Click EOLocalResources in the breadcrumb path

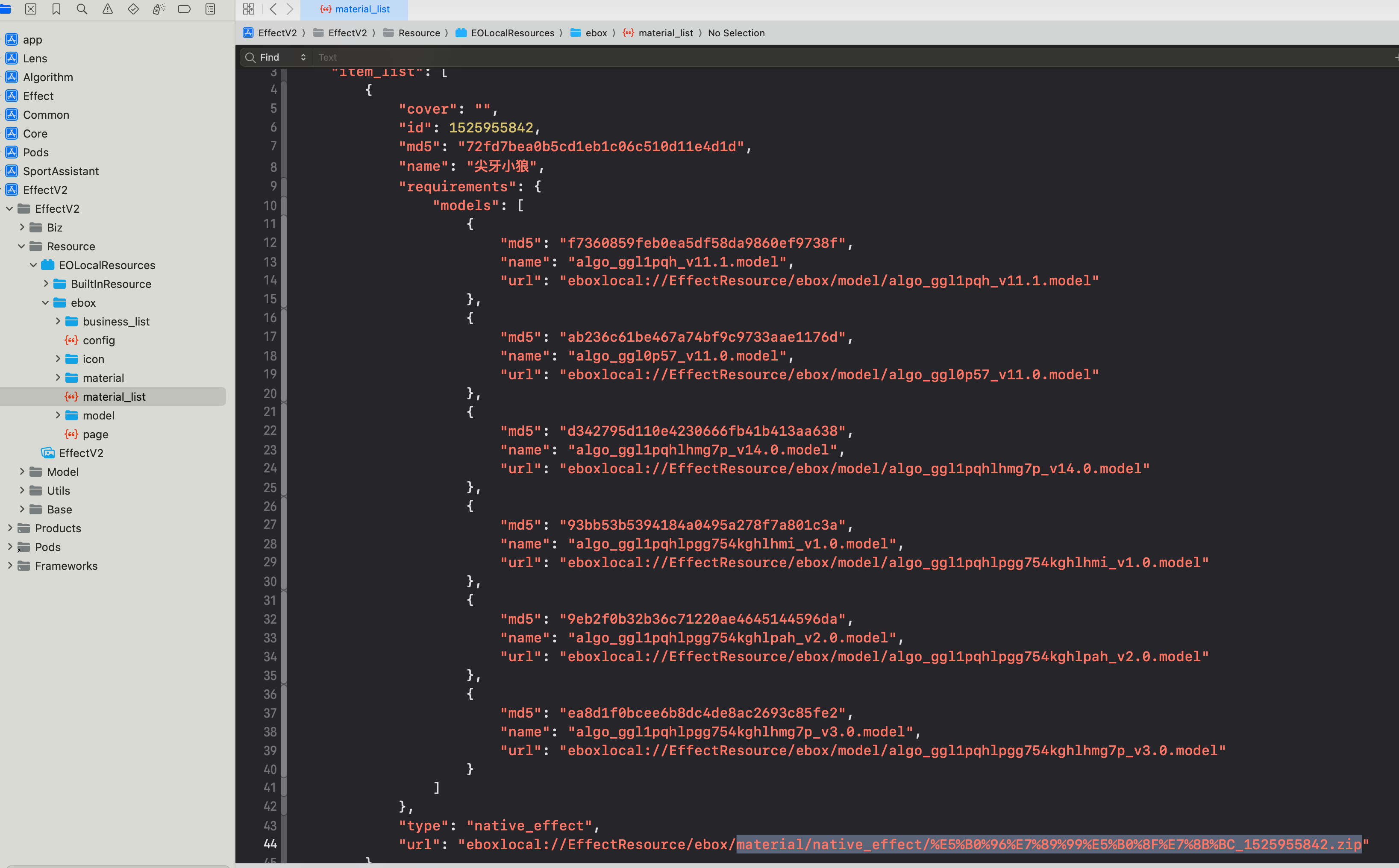[x=512, y=33]
